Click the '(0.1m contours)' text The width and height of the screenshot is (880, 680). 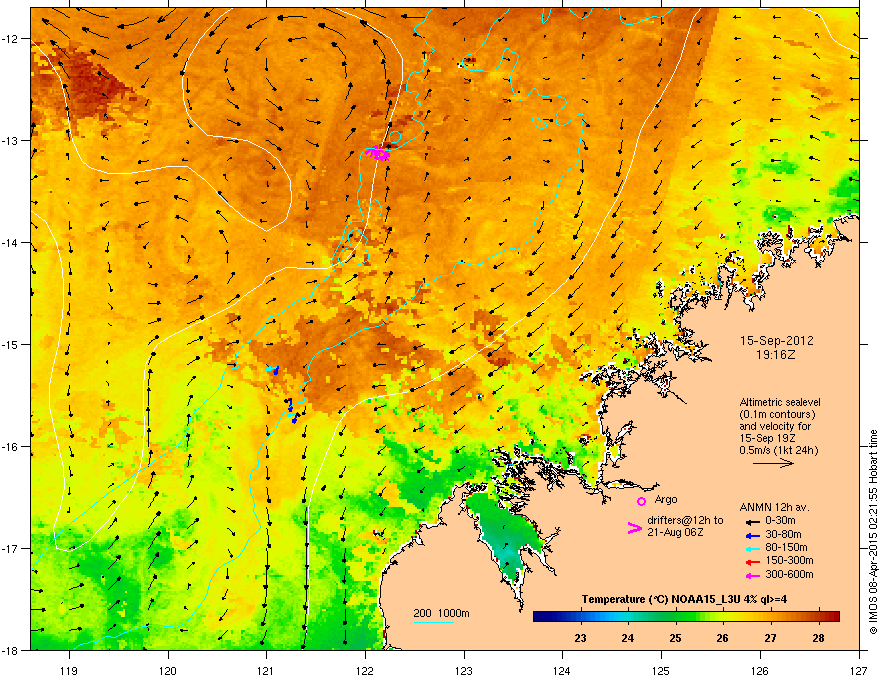(x=777, y=415)
